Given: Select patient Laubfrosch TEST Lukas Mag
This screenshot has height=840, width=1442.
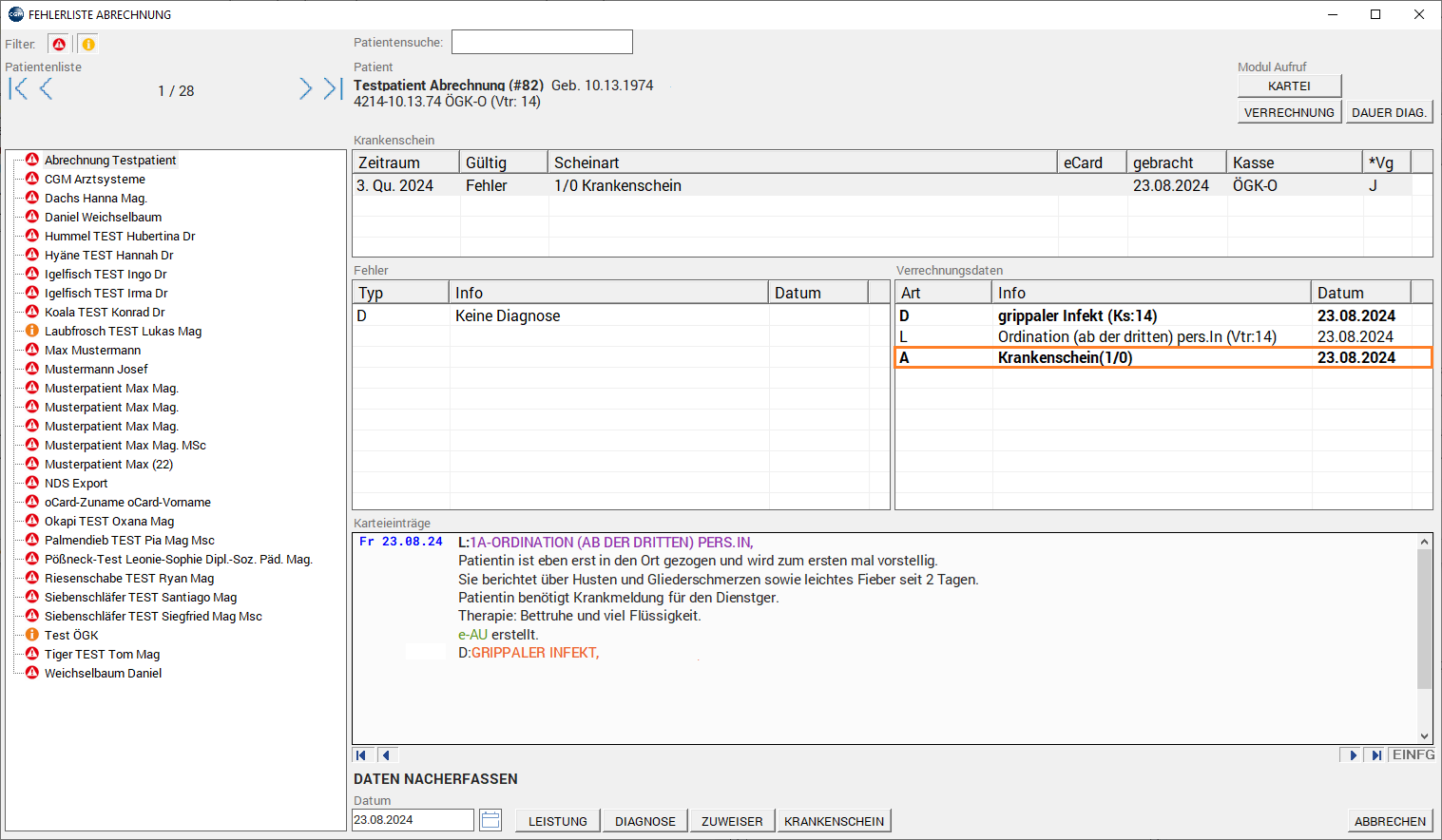Looking at the screenshot, I should pyautogui.click(x=123, y=332).
